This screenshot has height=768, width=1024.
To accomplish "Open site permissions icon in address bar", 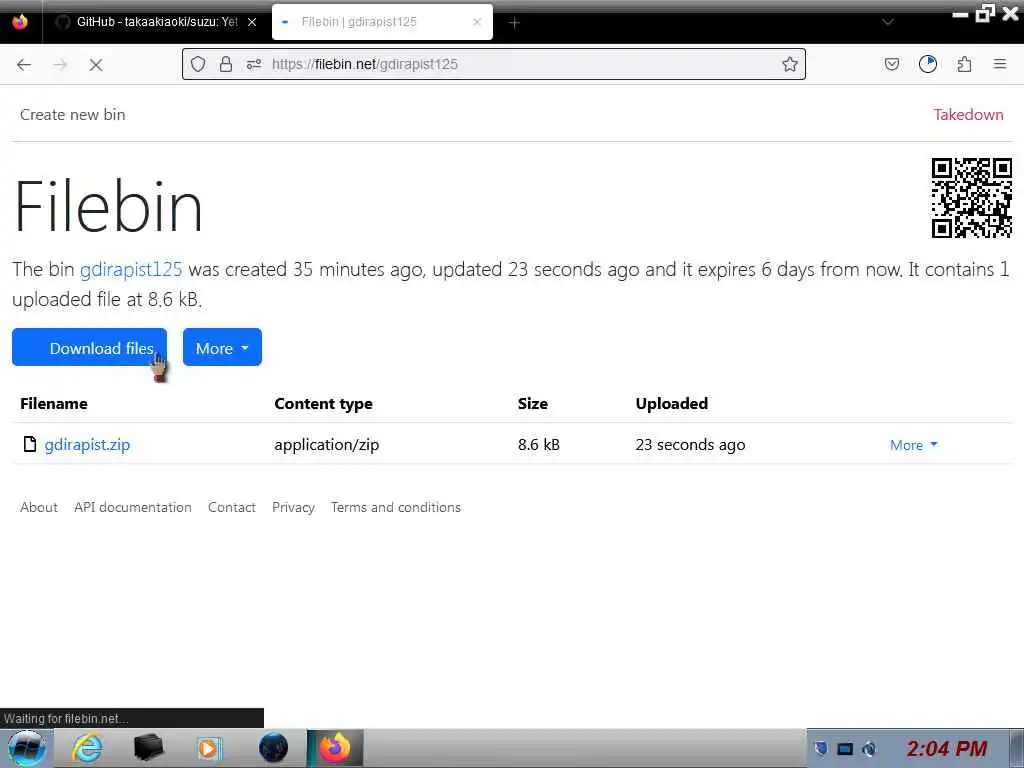I will (254, 64).
